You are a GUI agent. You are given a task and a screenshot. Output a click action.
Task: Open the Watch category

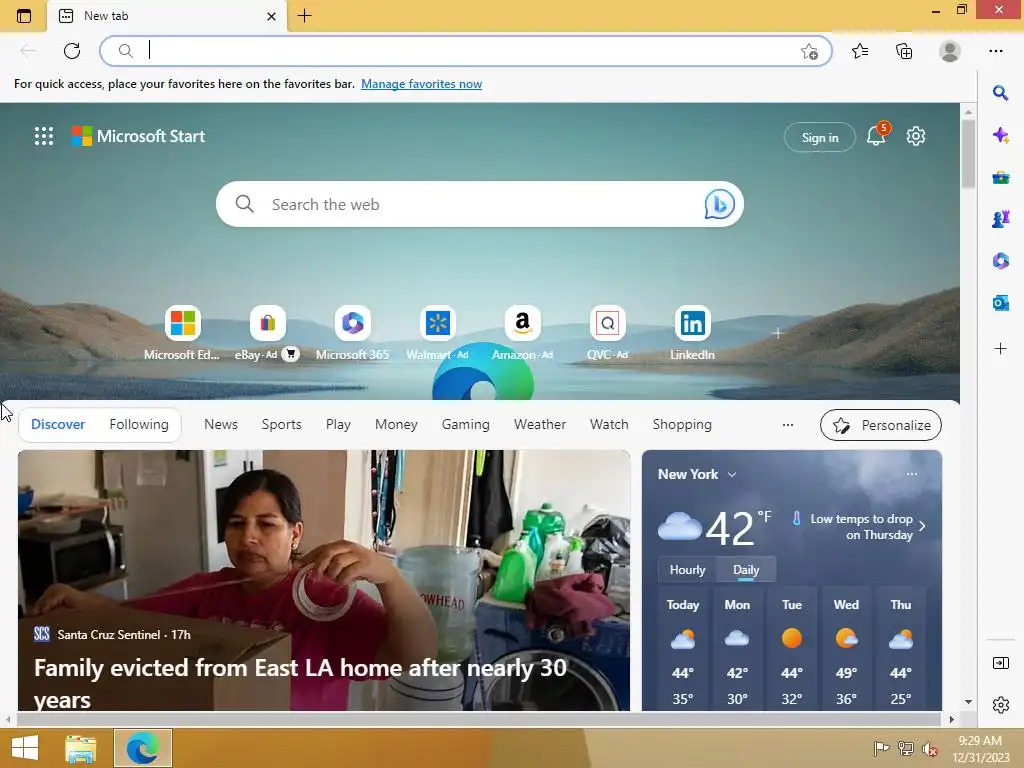point(609,424)
